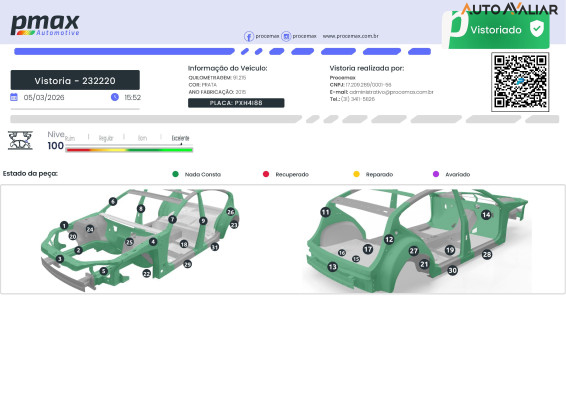Click the red Recuperado legend dot
Screen dimensions: 566x400
266,174
